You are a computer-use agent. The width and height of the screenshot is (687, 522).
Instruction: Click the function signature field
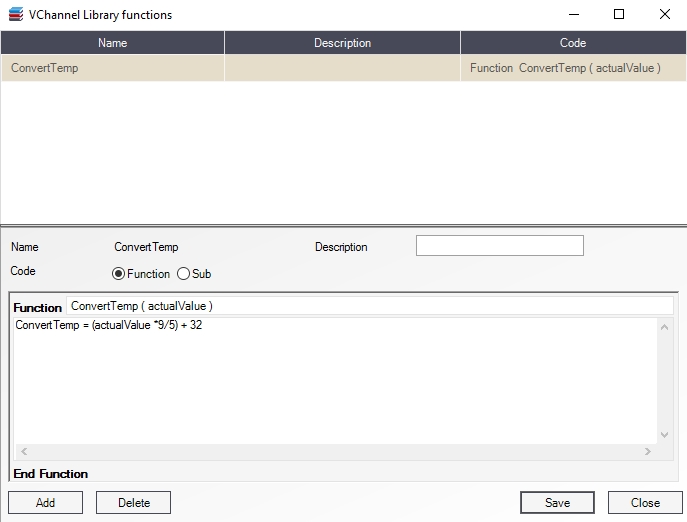click(x=370, y=306)
